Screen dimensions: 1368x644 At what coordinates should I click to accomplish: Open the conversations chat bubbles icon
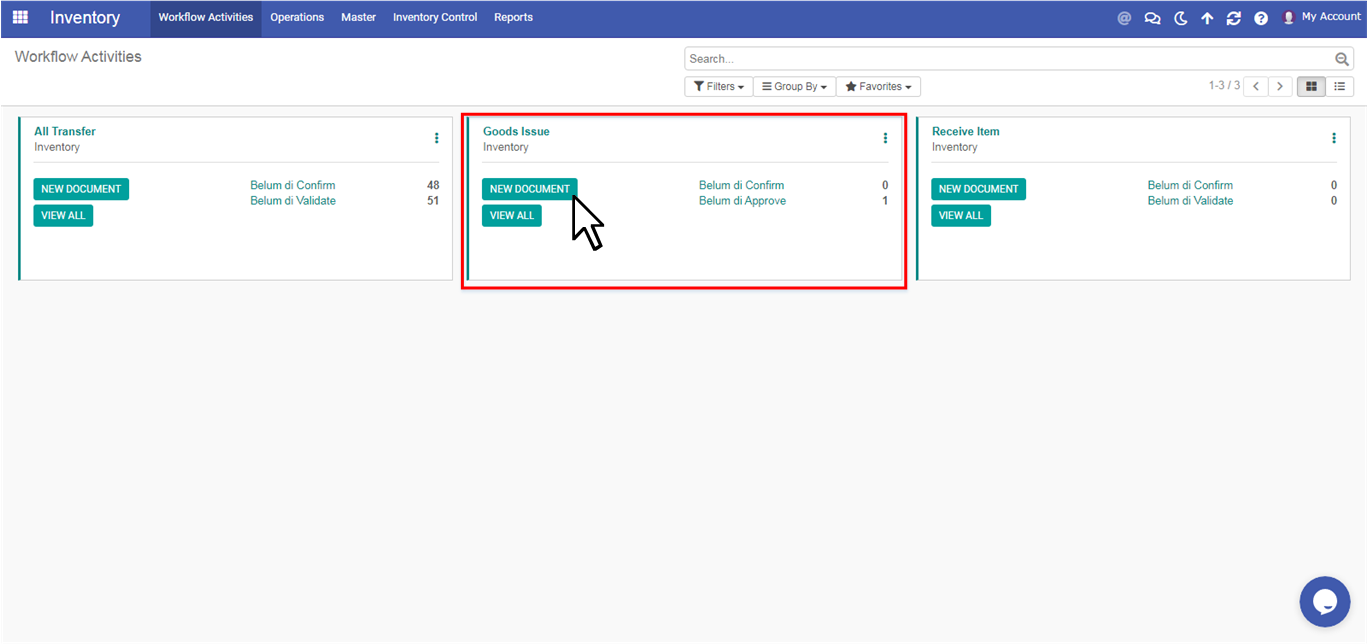(1152, 18)
